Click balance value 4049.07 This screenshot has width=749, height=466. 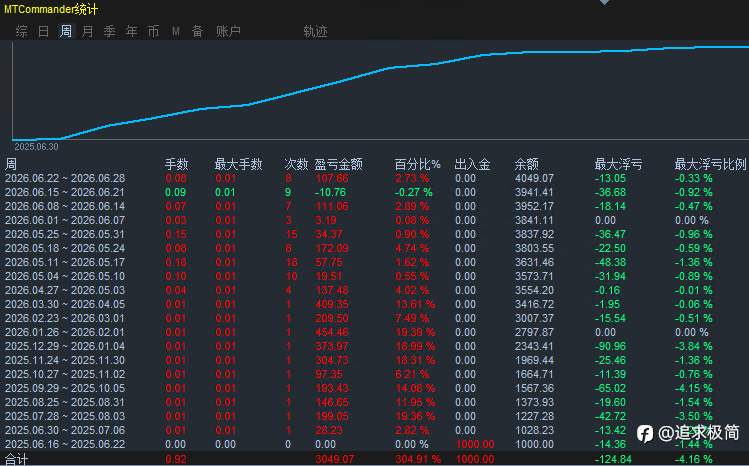pos(534,178)
